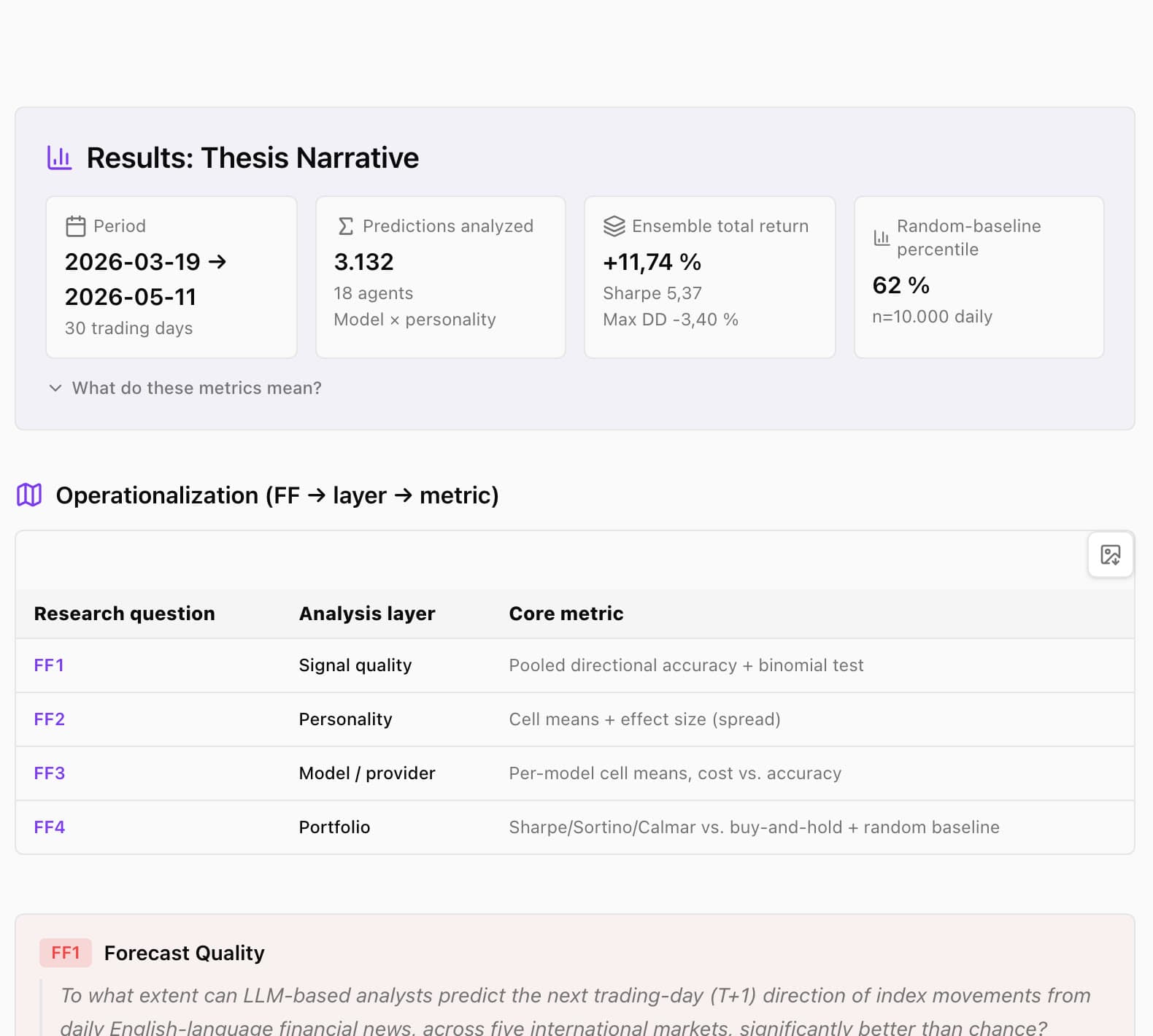The image size is (1153, 1036).
Task: Click the Results: Thesis Narrative title
Action: (252, 158)
